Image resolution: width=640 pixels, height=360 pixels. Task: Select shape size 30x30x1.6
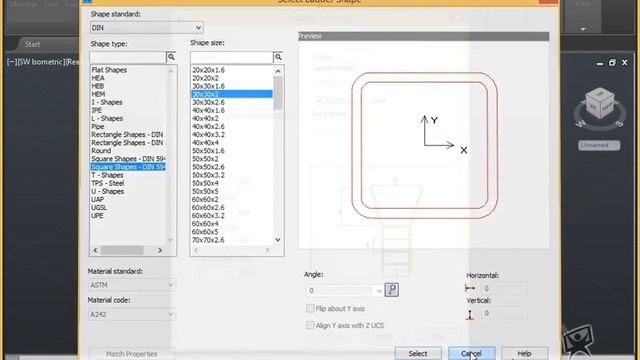tap(209, 86)
